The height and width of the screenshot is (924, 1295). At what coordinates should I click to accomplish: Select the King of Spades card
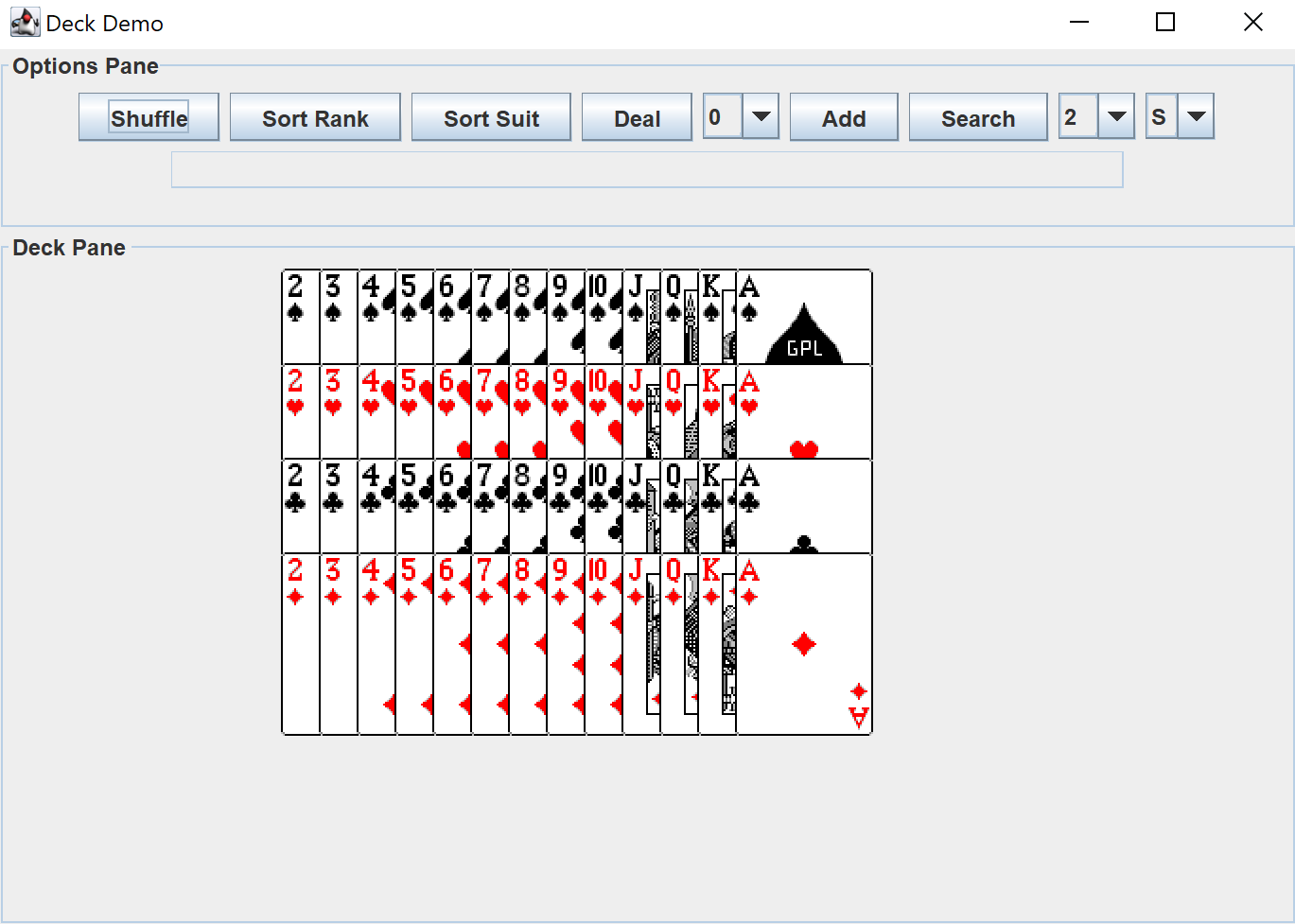click(717, 317)
